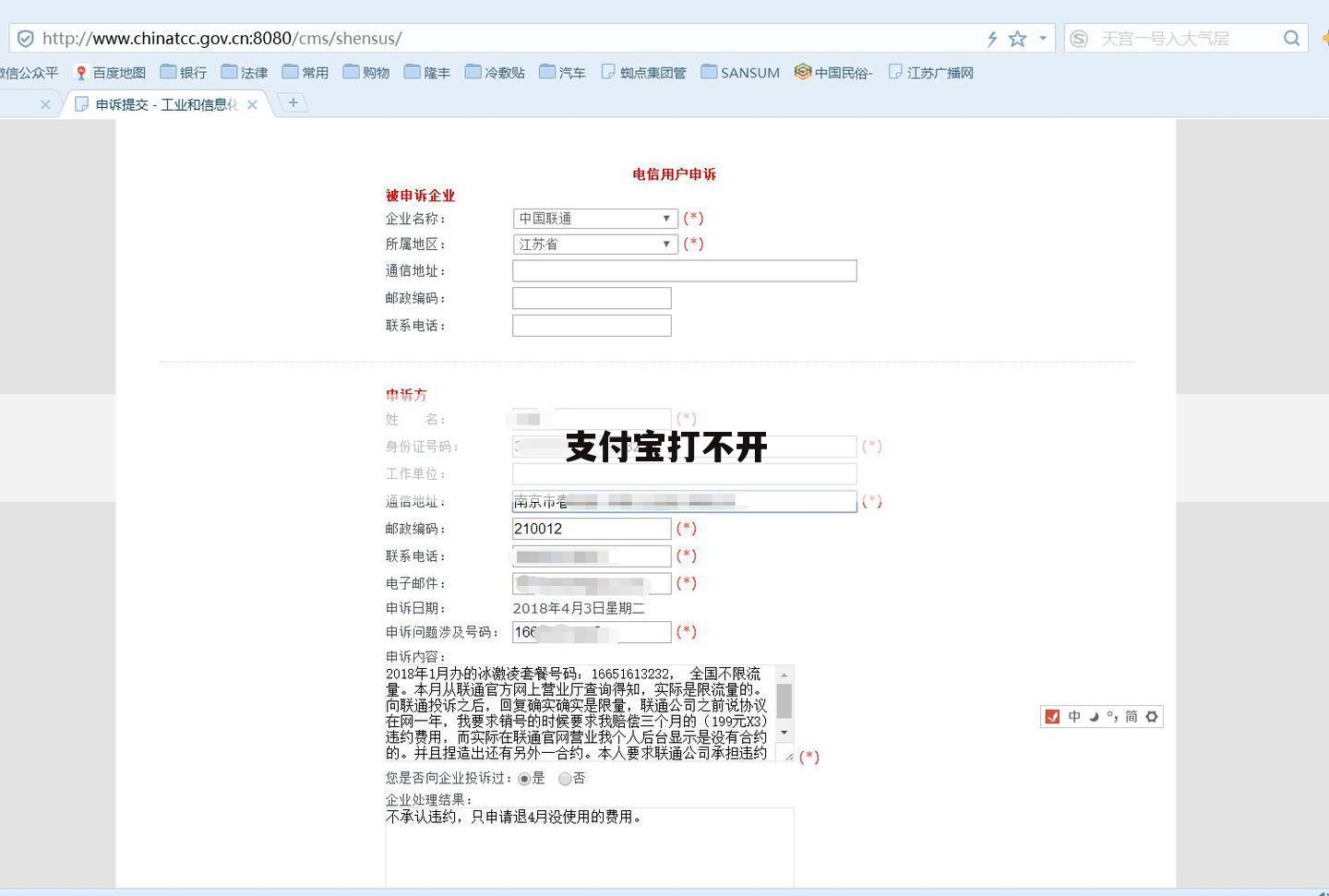
Task: Toggle IME punctuation mode icon
Action: coord(1112,717)
